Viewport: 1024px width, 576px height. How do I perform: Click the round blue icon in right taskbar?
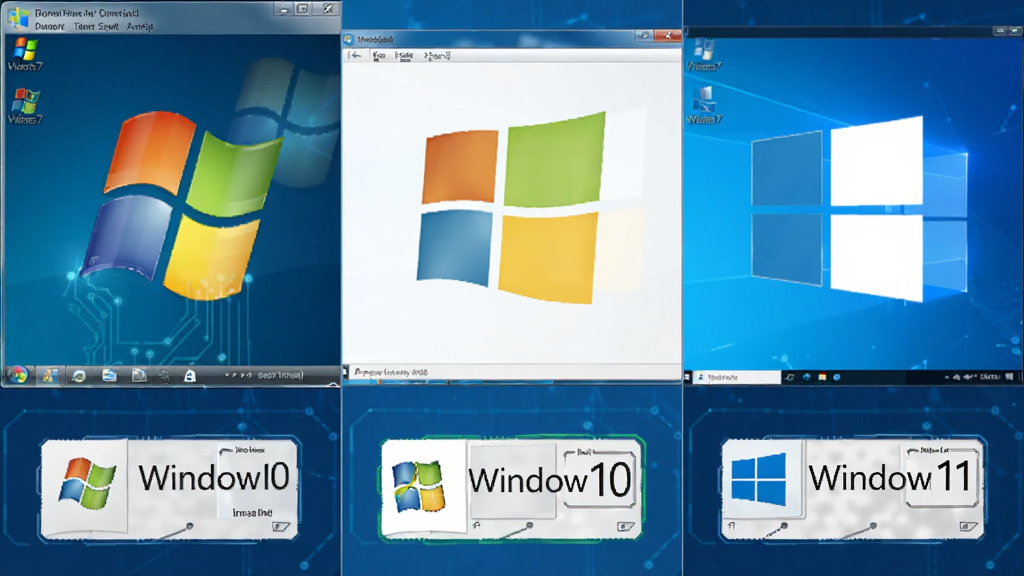tap(837, 377)
